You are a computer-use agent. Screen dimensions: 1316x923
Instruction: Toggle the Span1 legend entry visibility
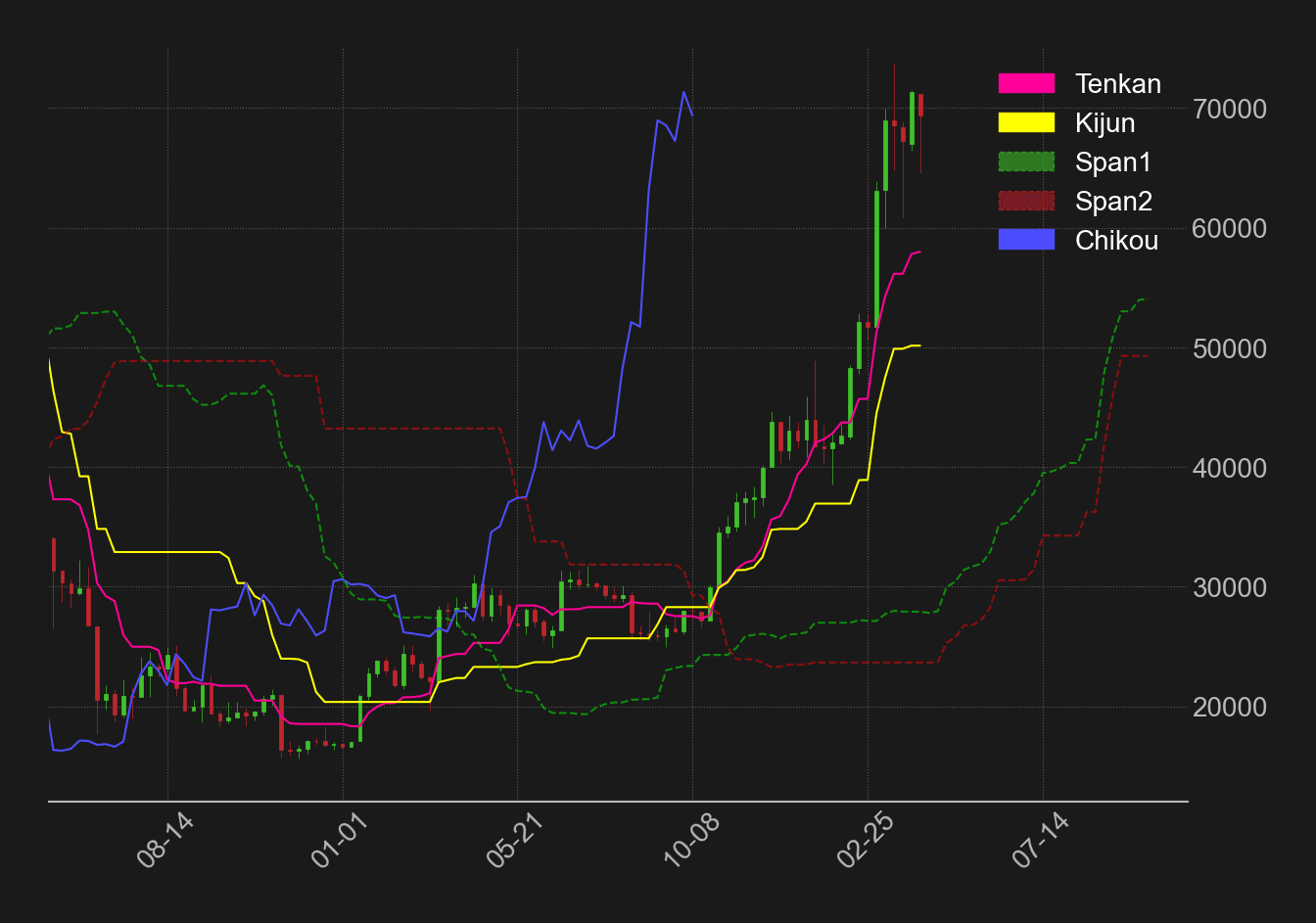(x=1113, y=162)
